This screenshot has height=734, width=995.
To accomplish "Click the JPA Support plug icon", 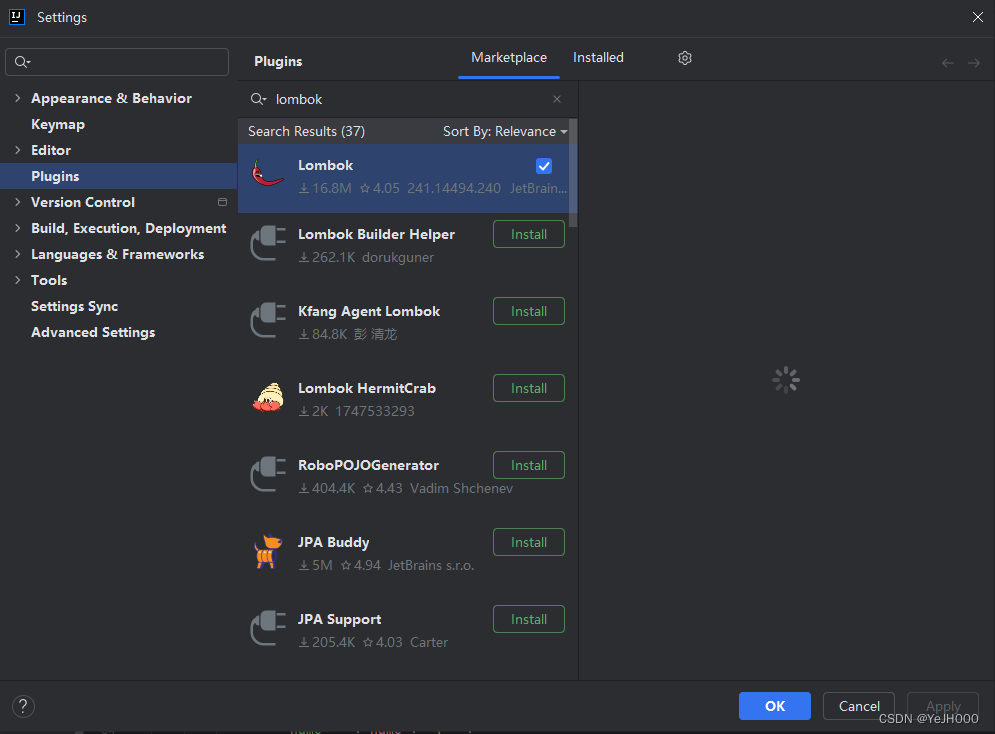I will pos(268,628).
